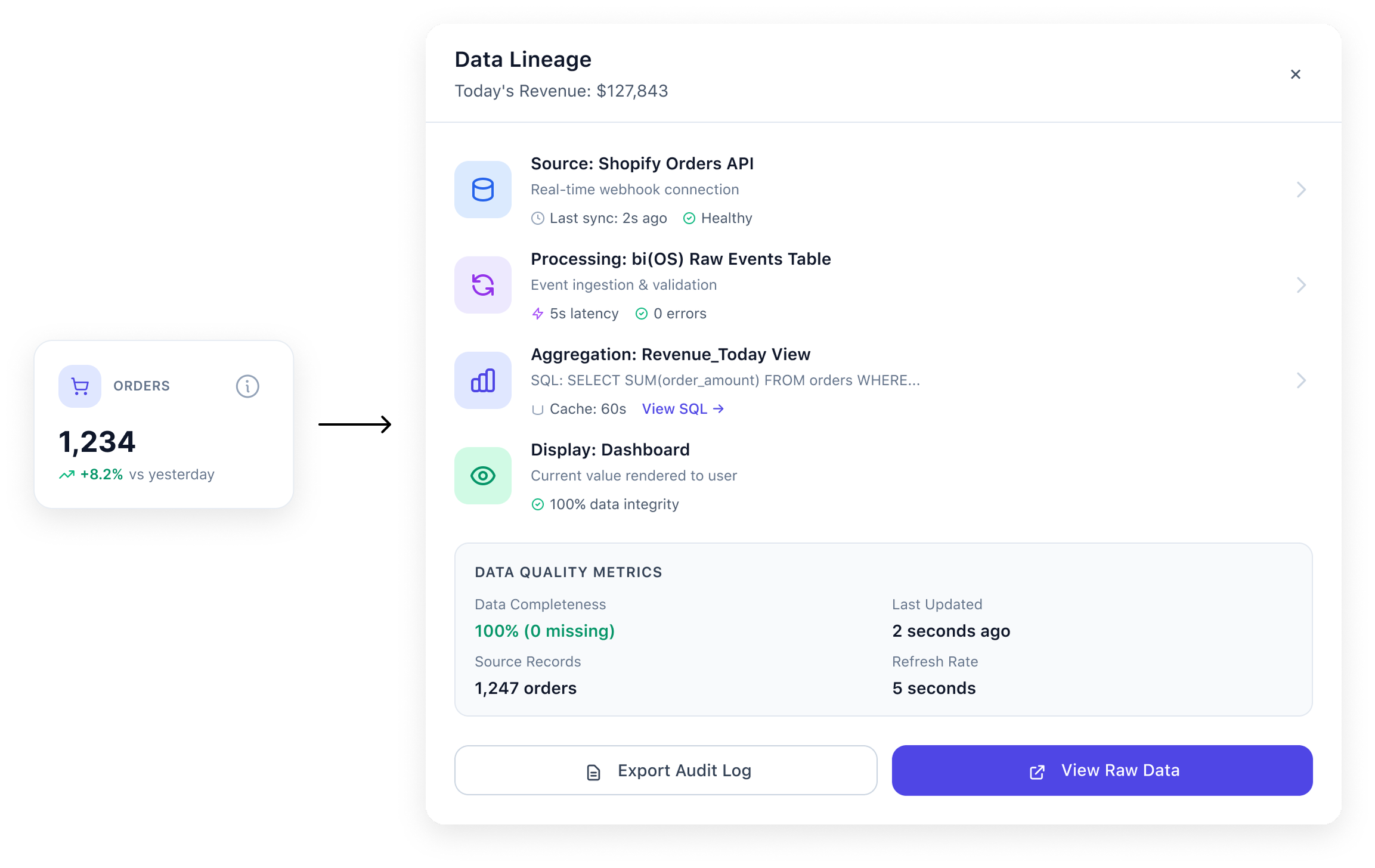Click the bar chart Aggregation icon

482,380
